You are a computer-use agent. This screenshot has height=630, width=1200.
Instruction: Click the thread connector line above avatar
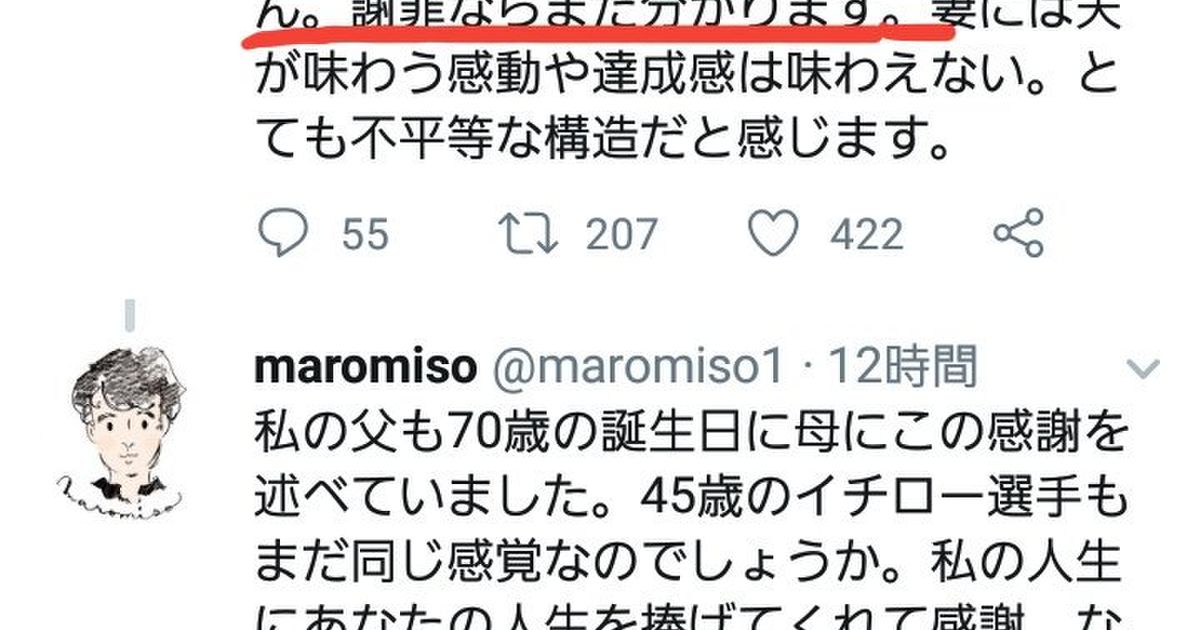[129, 316]
